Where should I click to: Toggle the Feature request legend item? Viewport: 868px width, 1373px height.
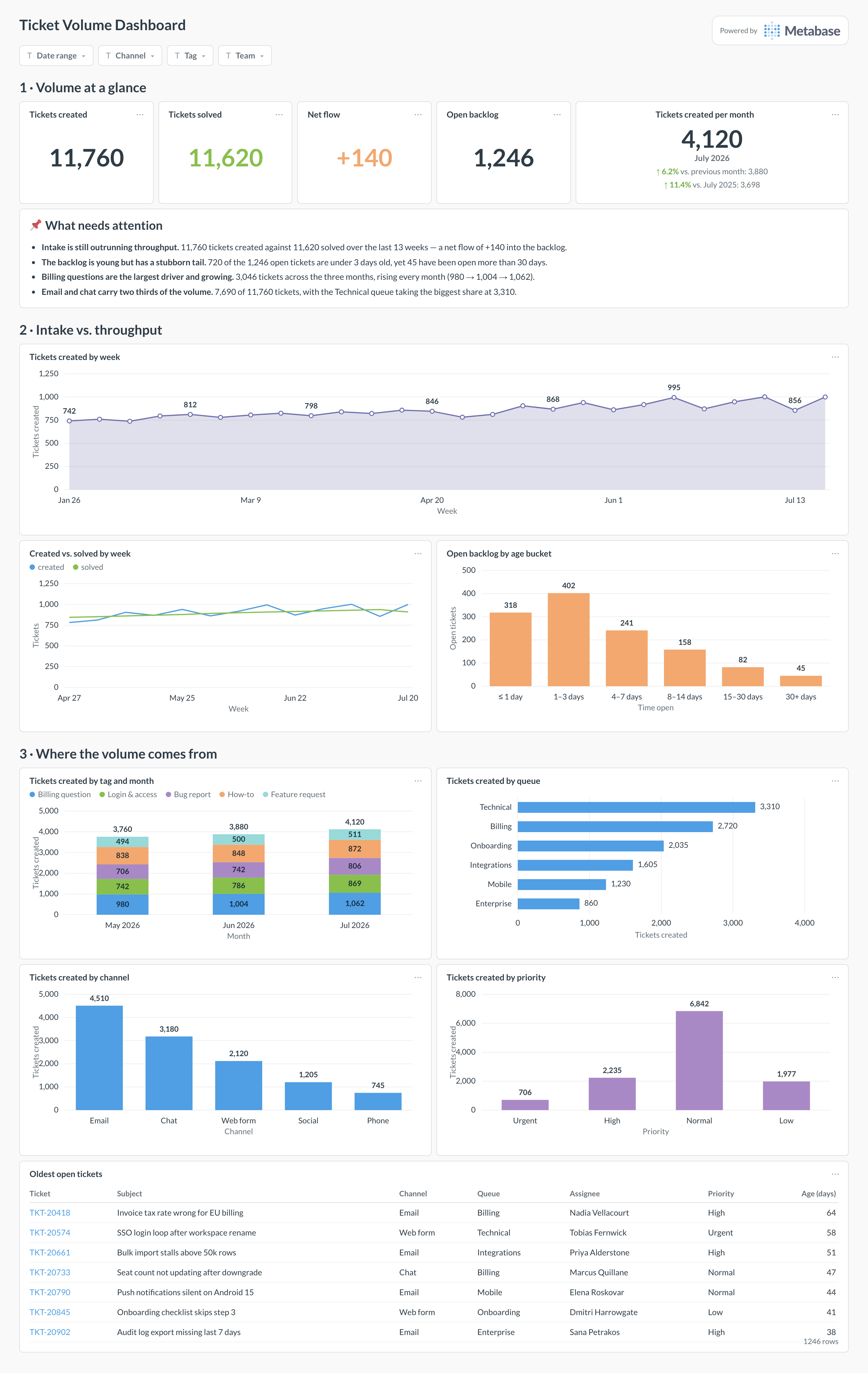(294, 794)
